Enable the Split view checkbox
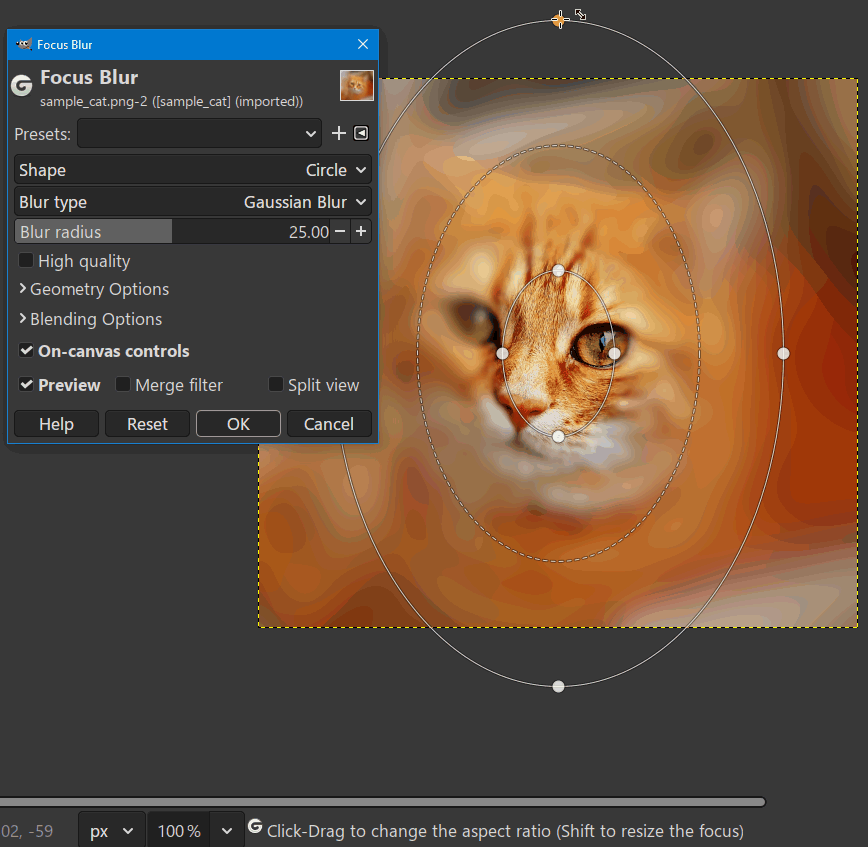868x847 pixels. 276,385
